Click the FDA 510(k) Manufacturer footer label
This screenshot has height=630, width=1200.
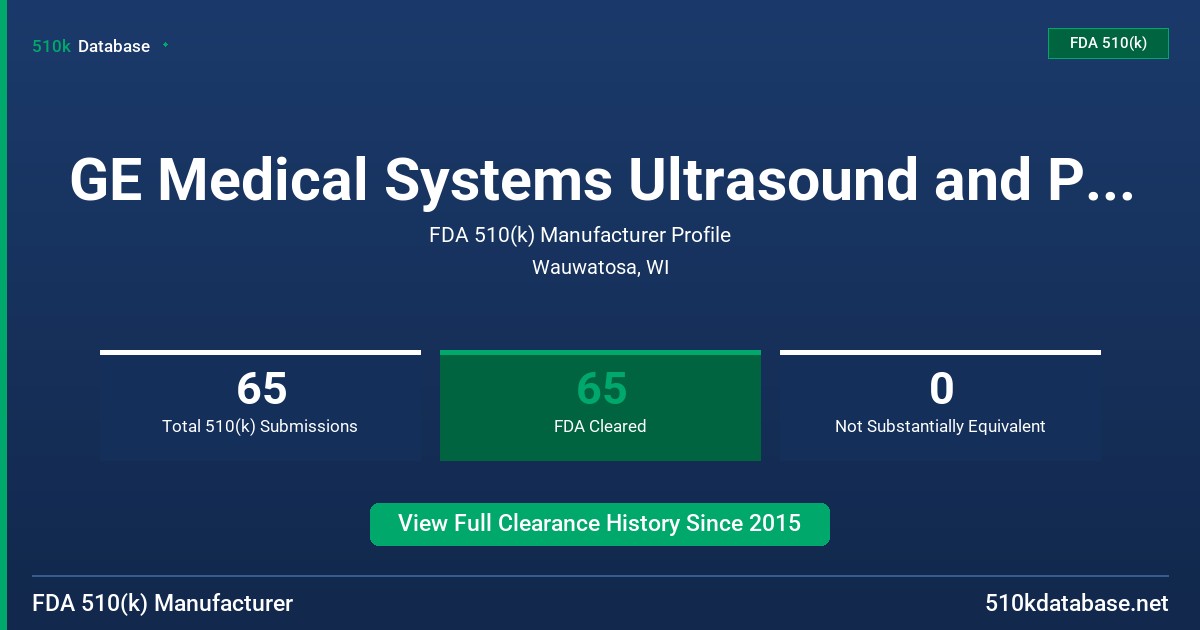[x=163, y=603]
